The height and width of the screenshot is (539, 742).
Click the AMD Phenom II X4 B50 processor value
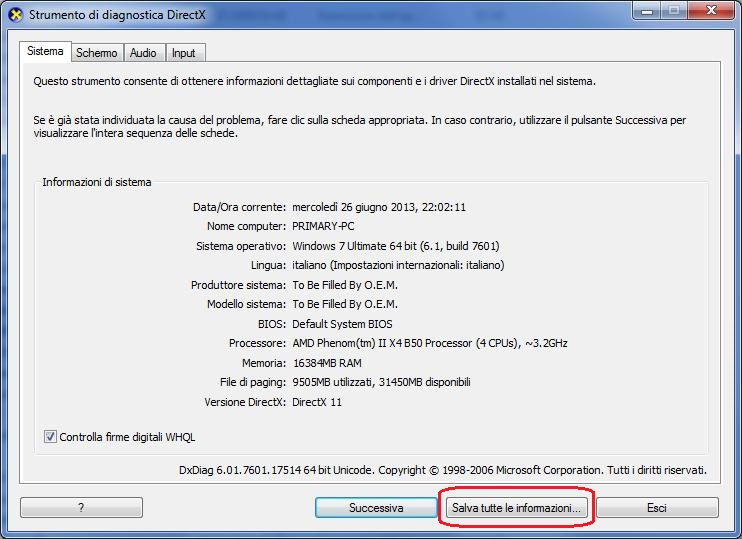(430, 343)
